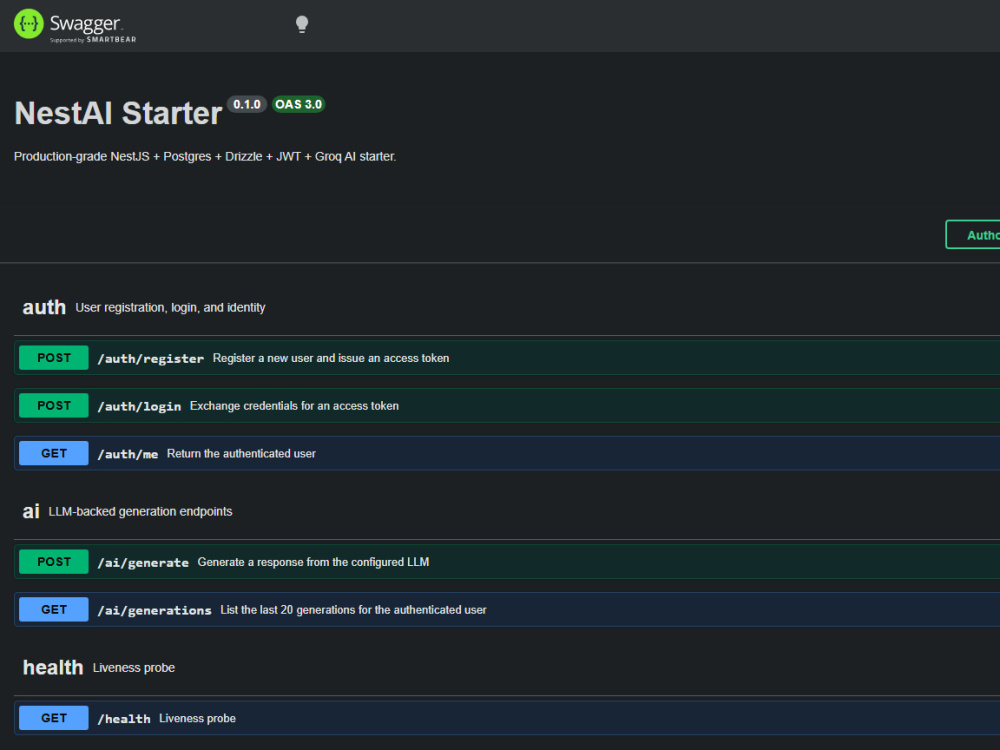1000x750 pixels.
Task: Open the Authorize button
Action: click(x=973, y=235)
